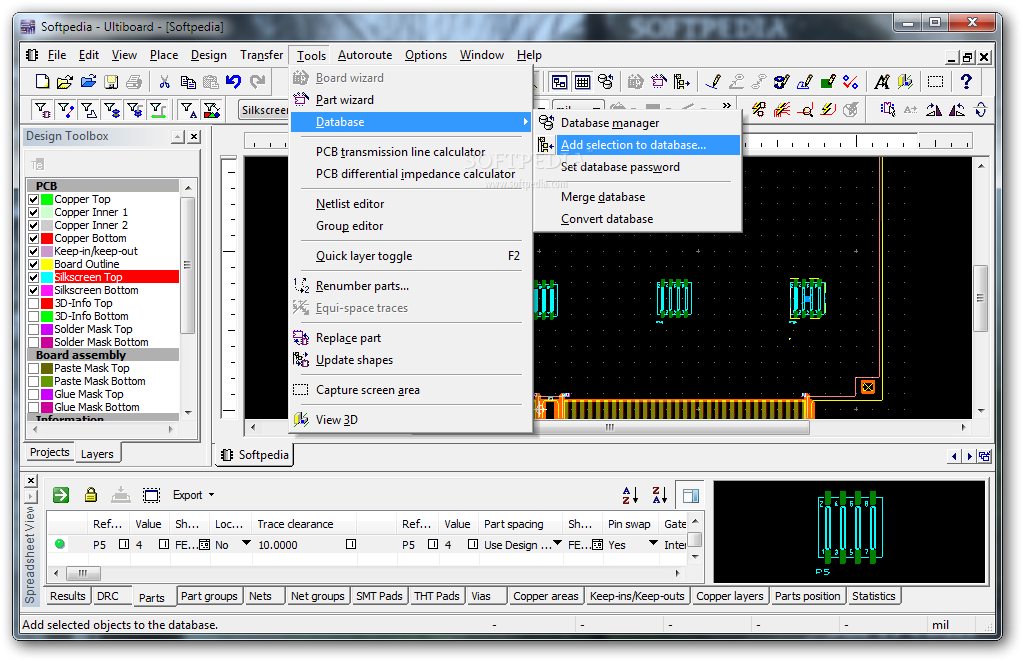Click the Copy toolbar icon
This screenshot has width=1023, height=661.
click(188, 81)
